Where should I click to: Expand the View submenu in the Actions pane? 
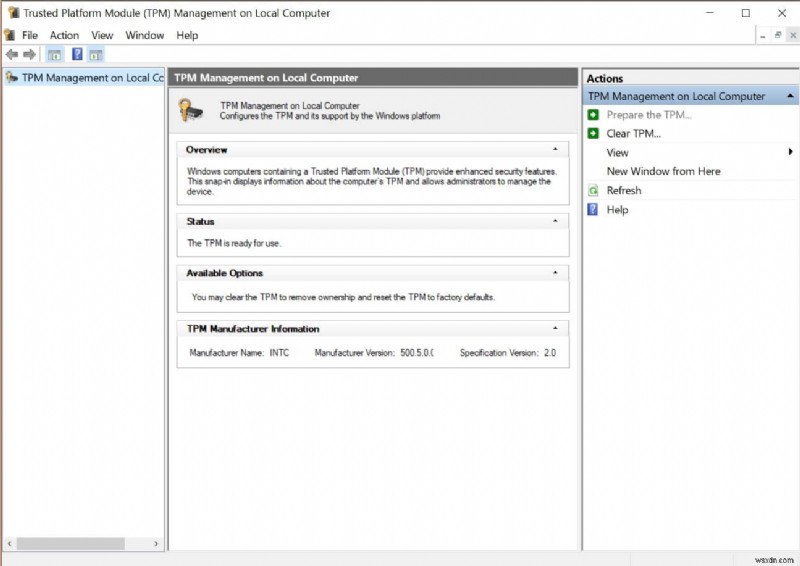click(790, 152)
